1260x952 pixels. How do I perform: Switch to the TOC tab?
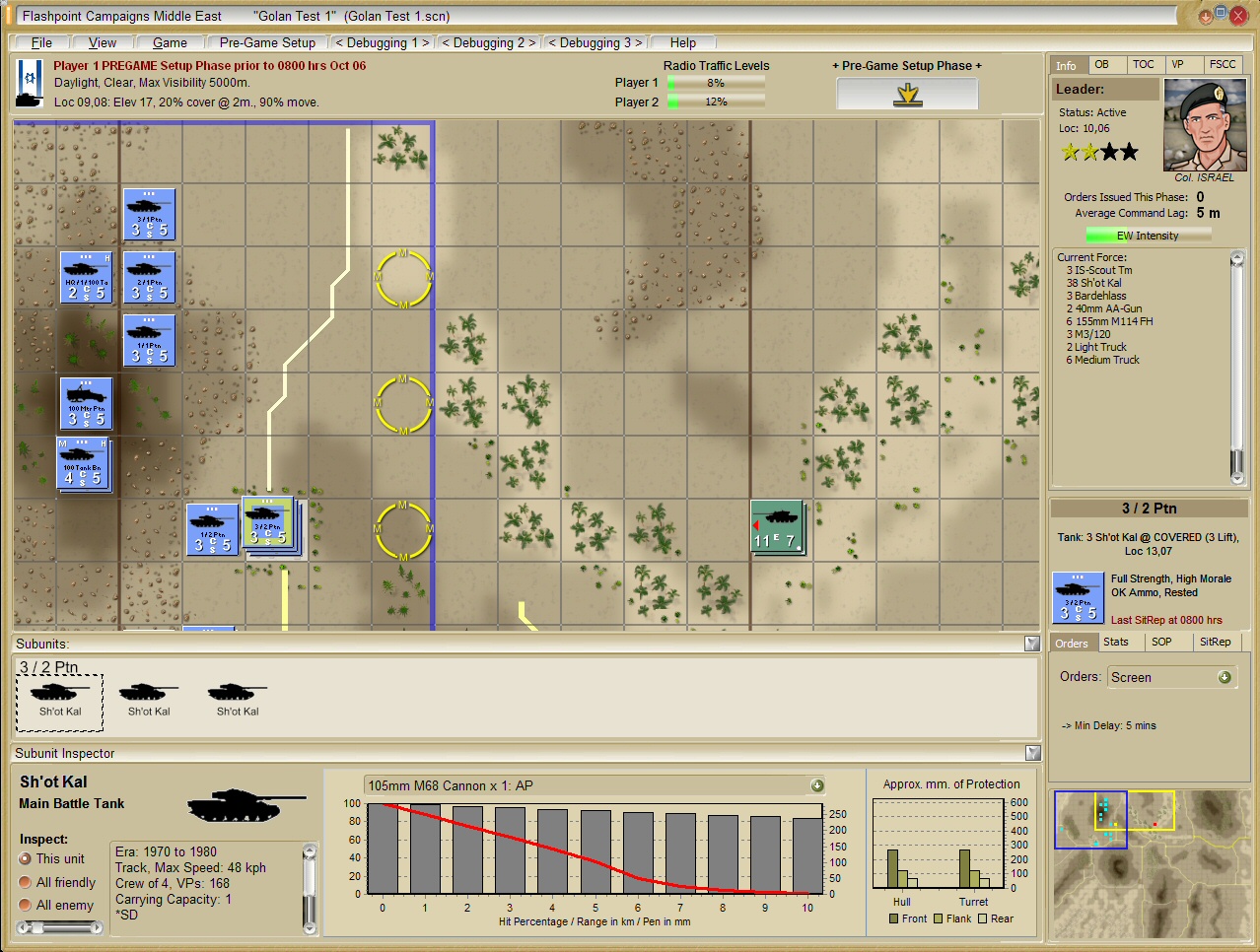[x=1144, y=64]
